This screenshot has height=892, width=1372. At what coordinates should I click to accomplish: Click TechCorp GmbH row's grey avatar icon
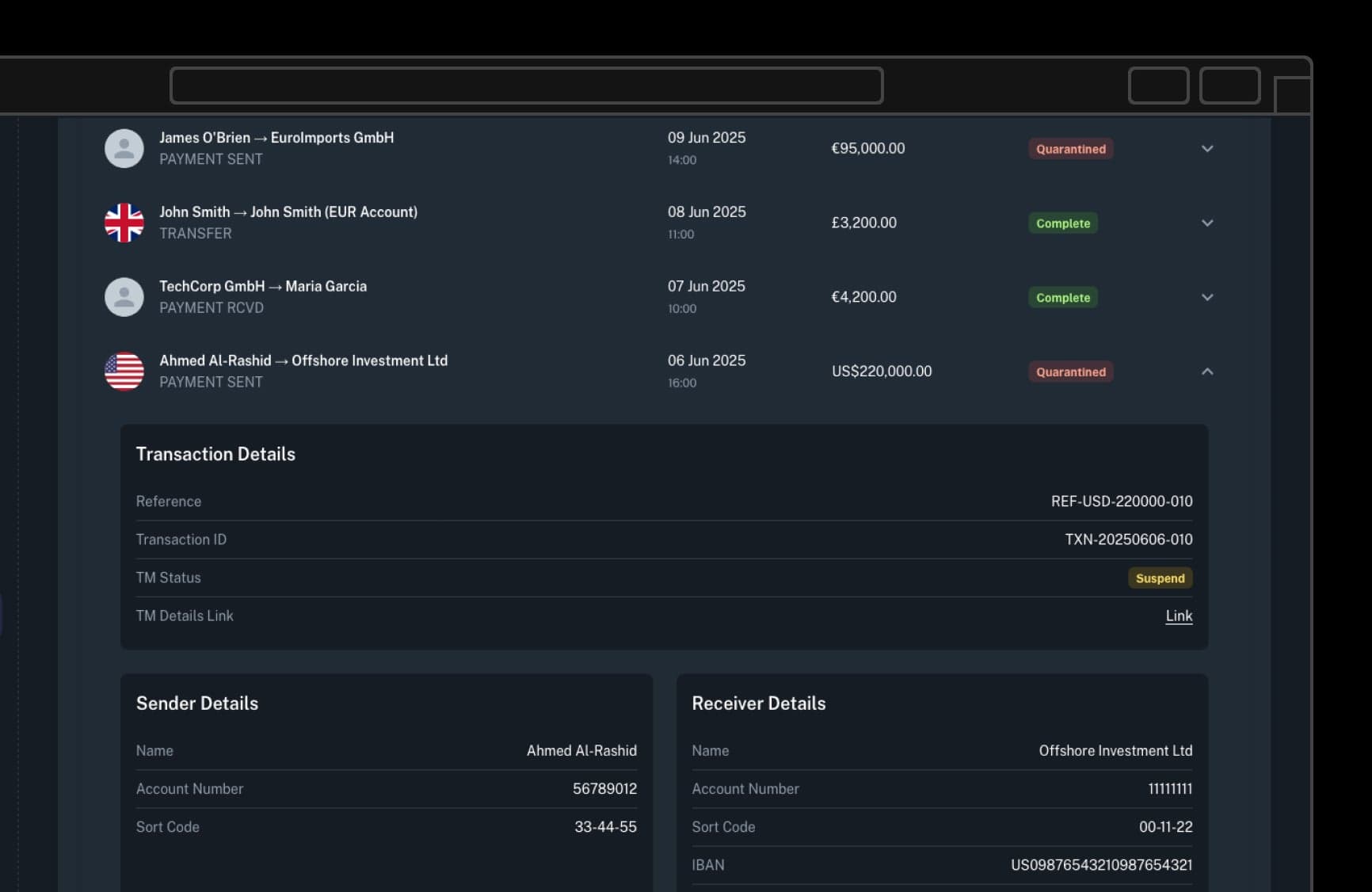pos(124,297)
